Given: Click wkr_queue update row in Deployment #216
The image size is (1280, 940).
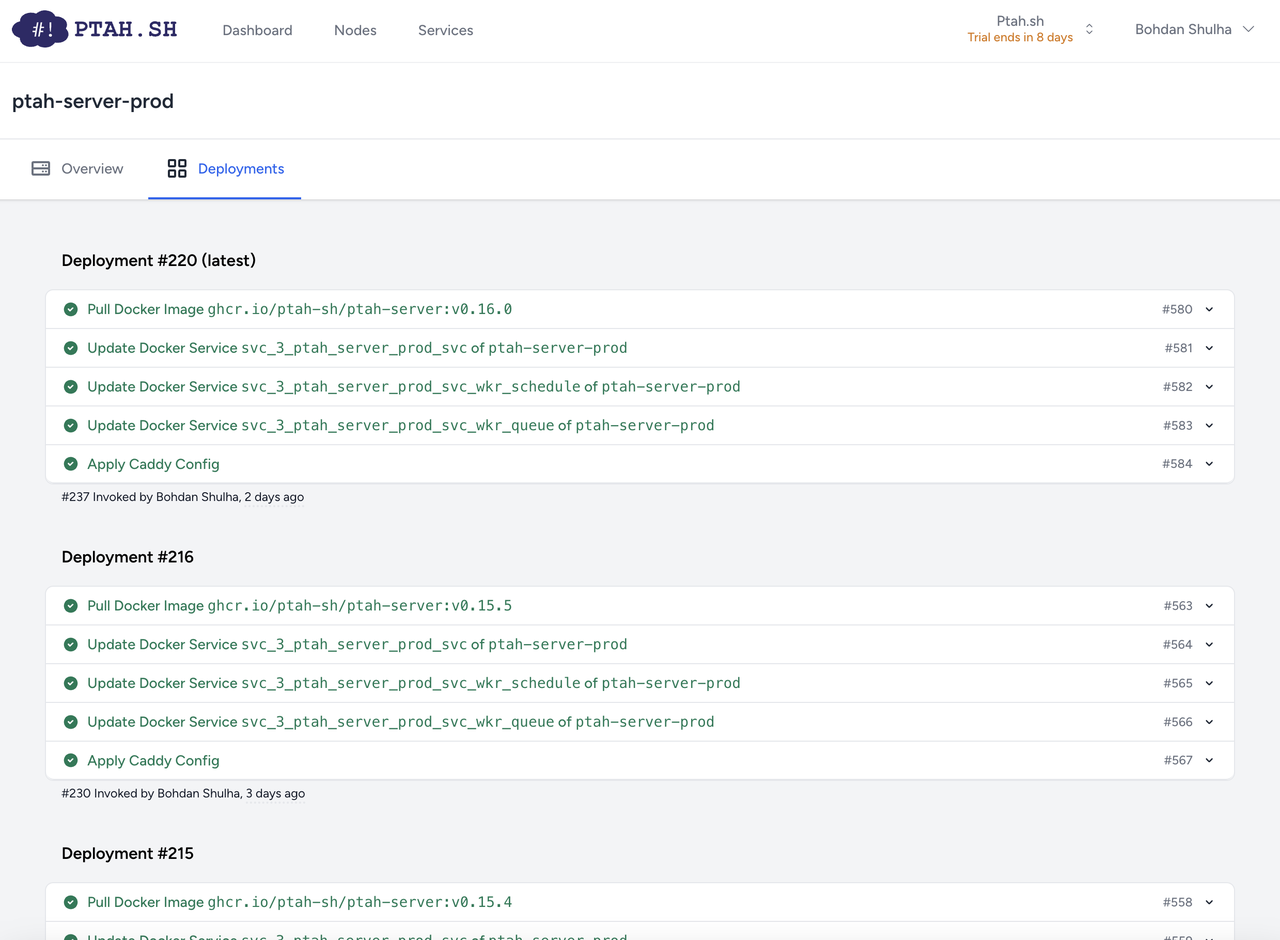Looking at the screenshot, I should pyautogui.click(x=640, y=722).
